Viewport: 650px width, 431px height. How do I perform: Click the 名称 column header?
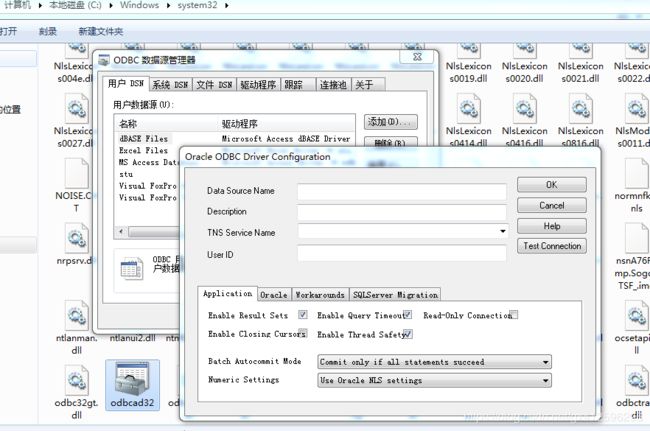click(x=167, y=123)
